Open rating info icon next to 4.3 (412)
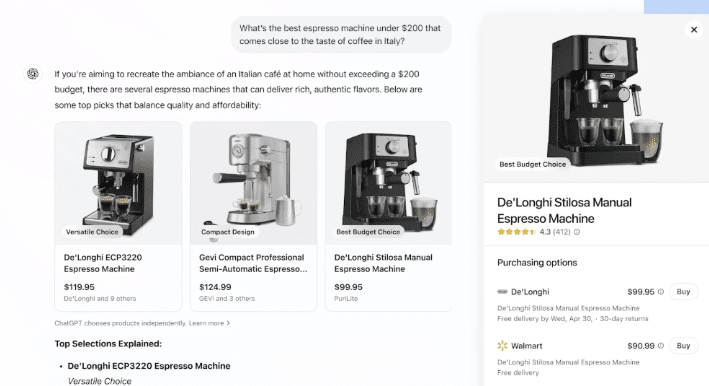Image resolution: width=709 pixels, height=386 pixels. point(577,232)
